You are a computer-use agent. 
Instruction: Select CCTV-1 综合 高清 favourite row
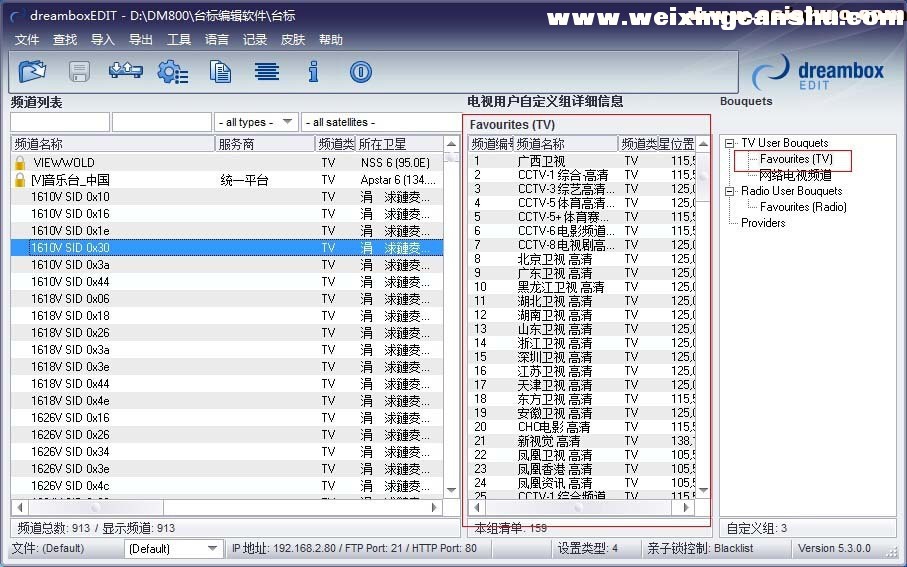582,175
